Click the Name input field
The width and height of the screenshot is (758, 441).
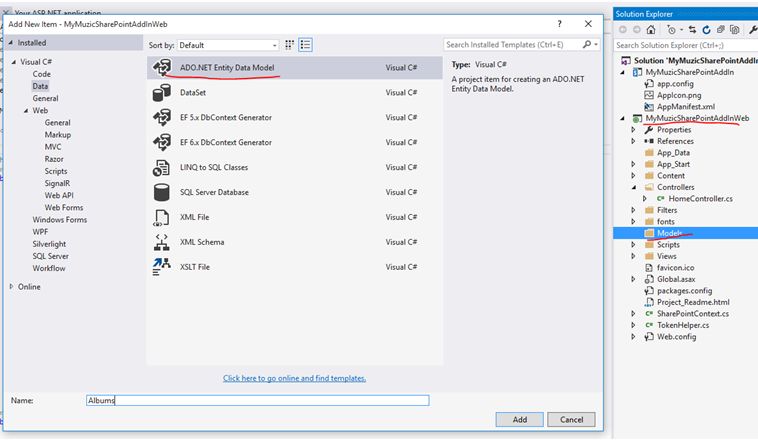tap(258, 400)
